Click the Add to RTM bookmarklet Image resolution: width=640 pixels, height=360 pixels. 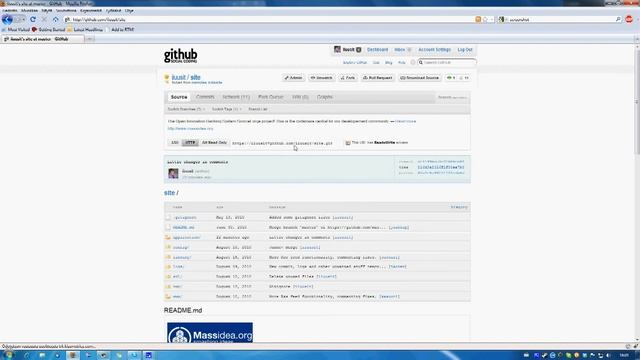(120, 30)
